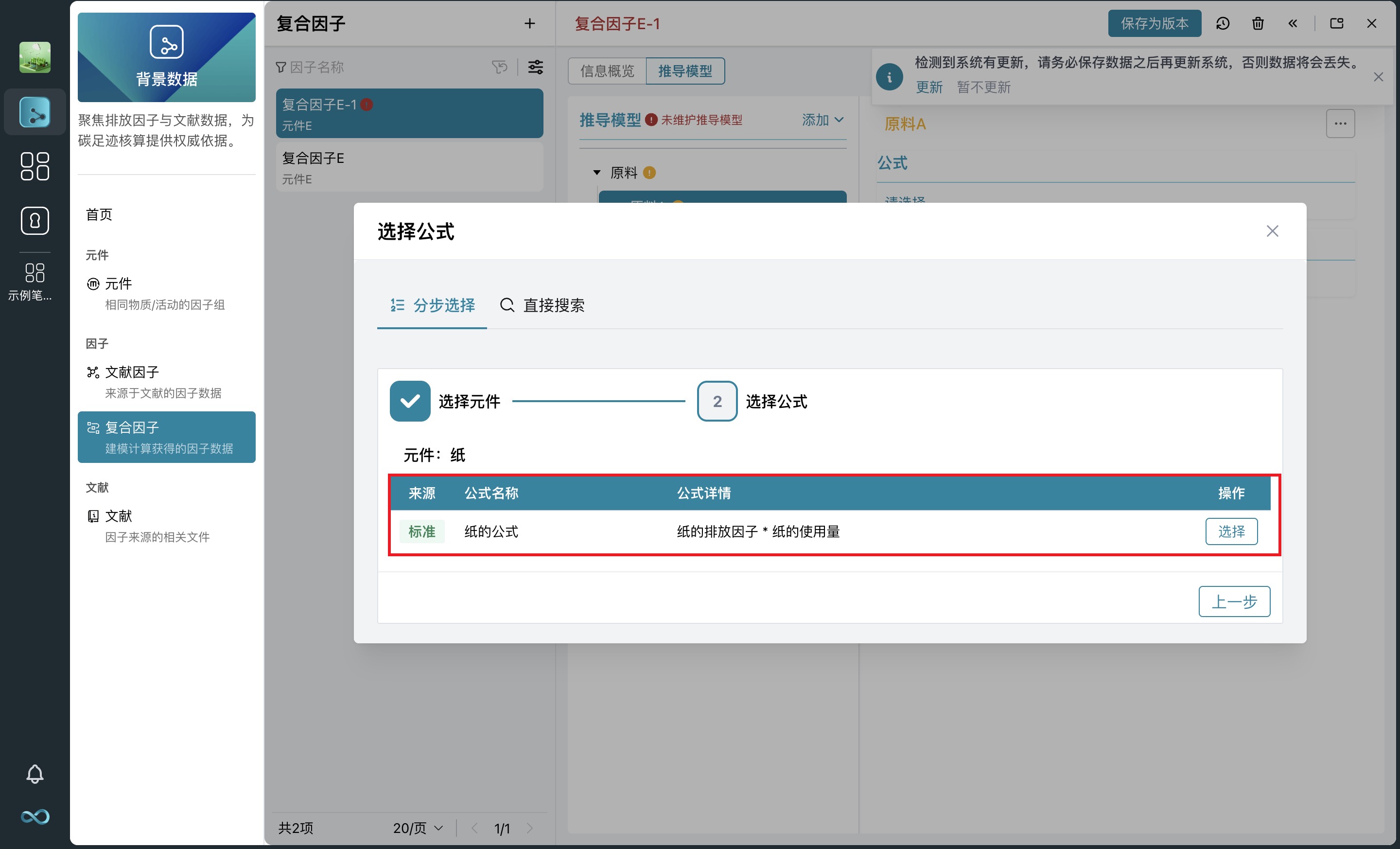The height and width of the screenshot is (849, 1400).
Task: Open the version history clock icon
Action: point(1222,23)
